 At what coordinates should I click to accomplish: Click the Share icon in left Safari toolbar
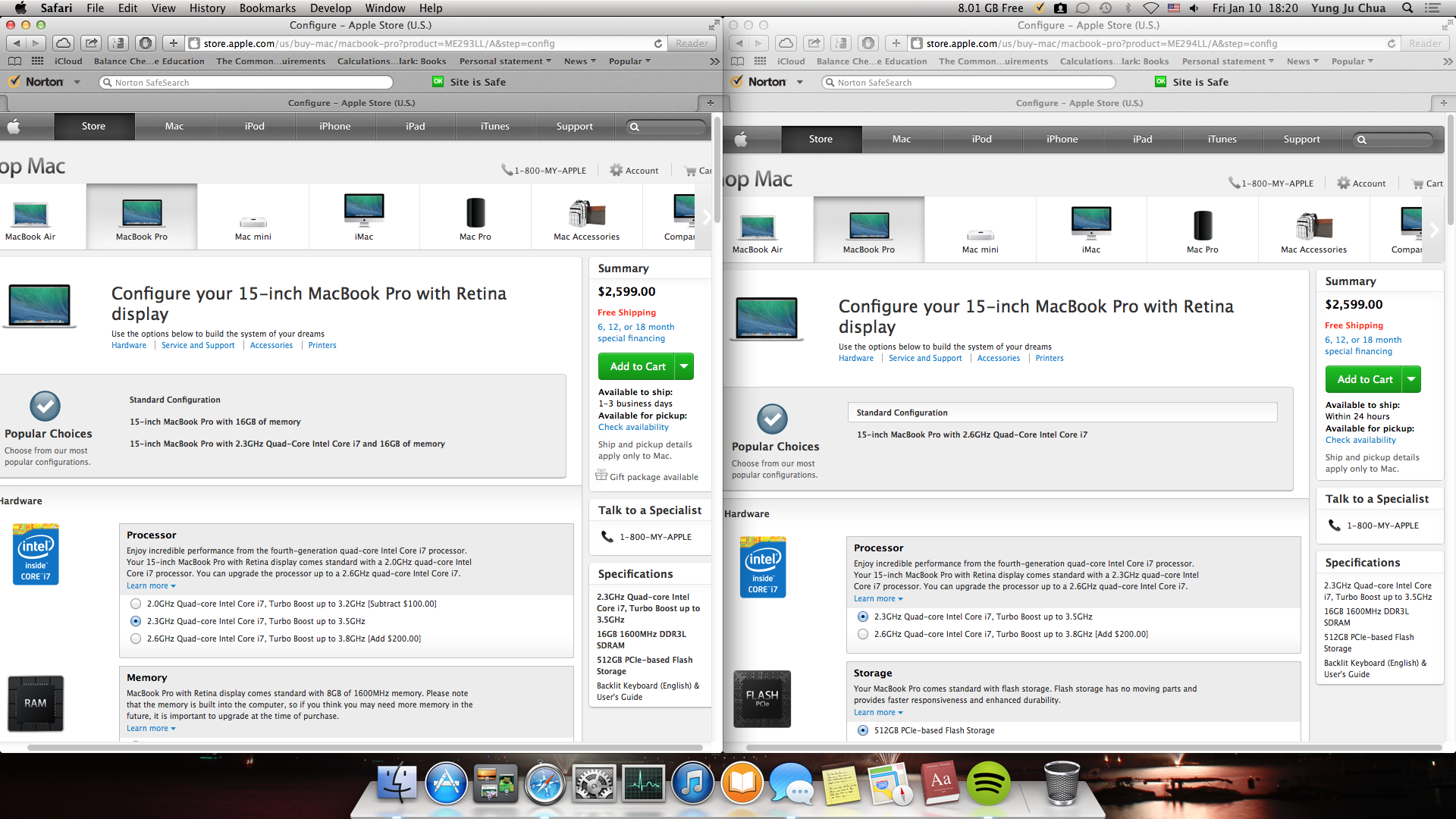tap(91, 43)
